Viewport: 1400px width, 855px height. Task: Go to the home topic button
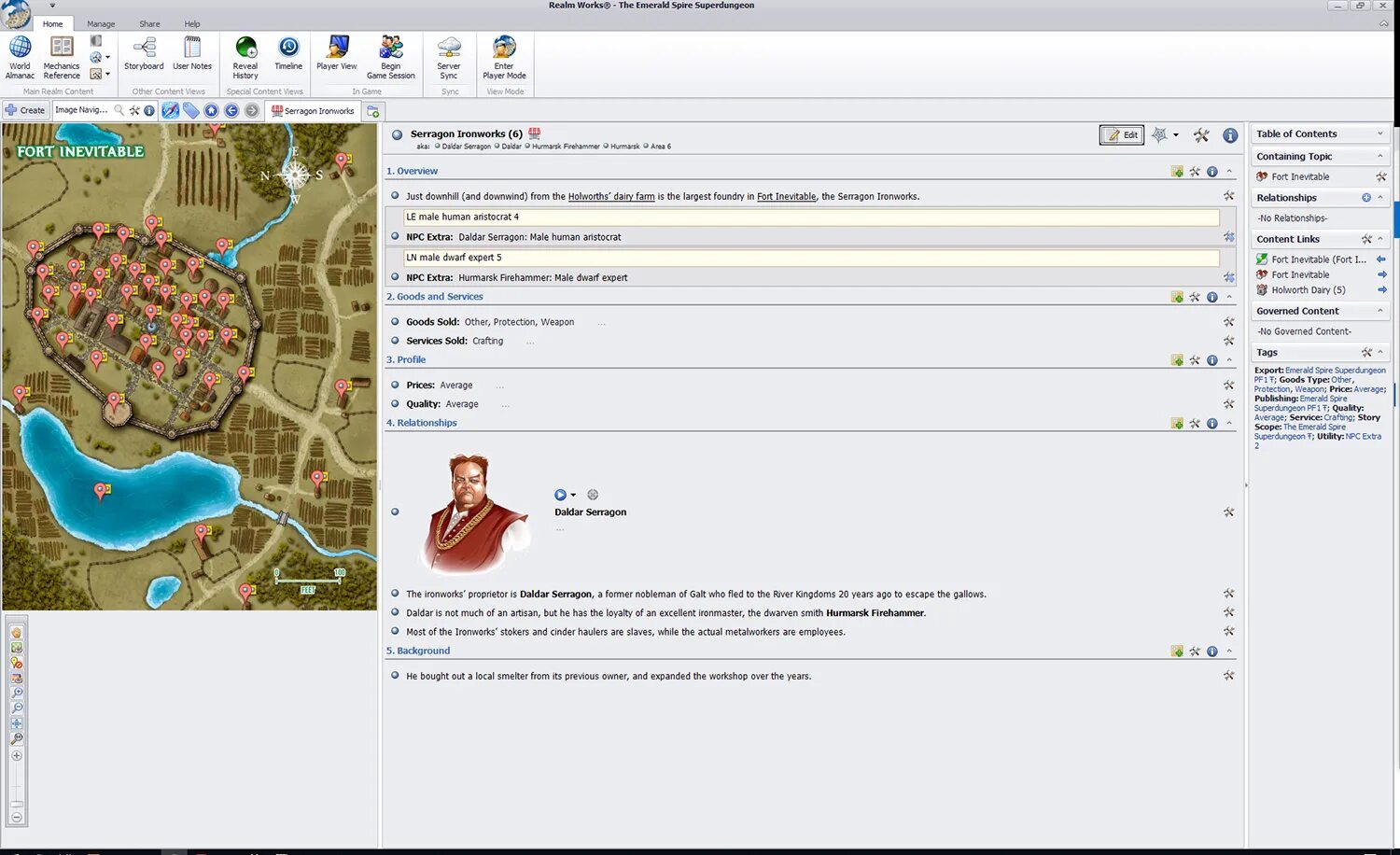pyautogui.click(x=211, y=110)
